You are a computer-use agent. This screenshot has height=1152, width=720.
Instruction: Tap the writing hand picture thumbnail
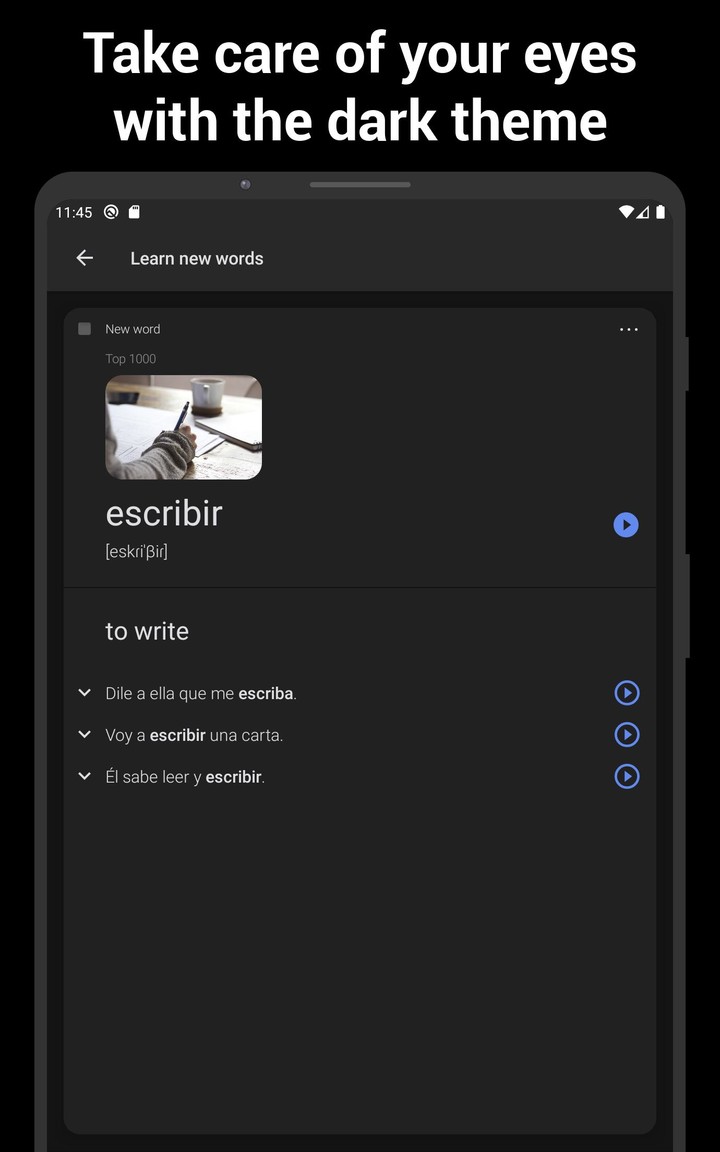point(183,427)
